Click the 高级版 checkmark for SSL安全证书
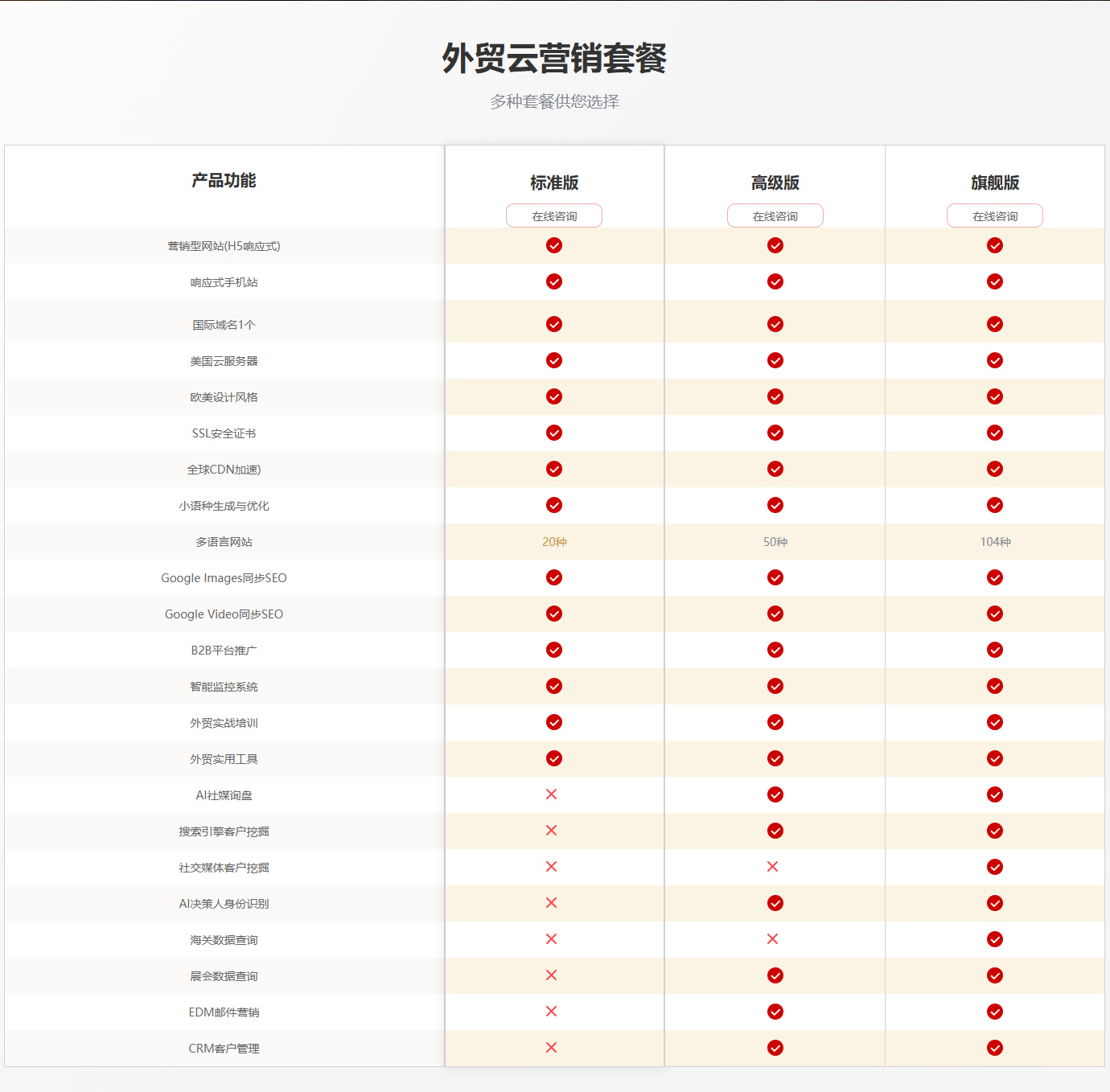 tap(775, 433)
